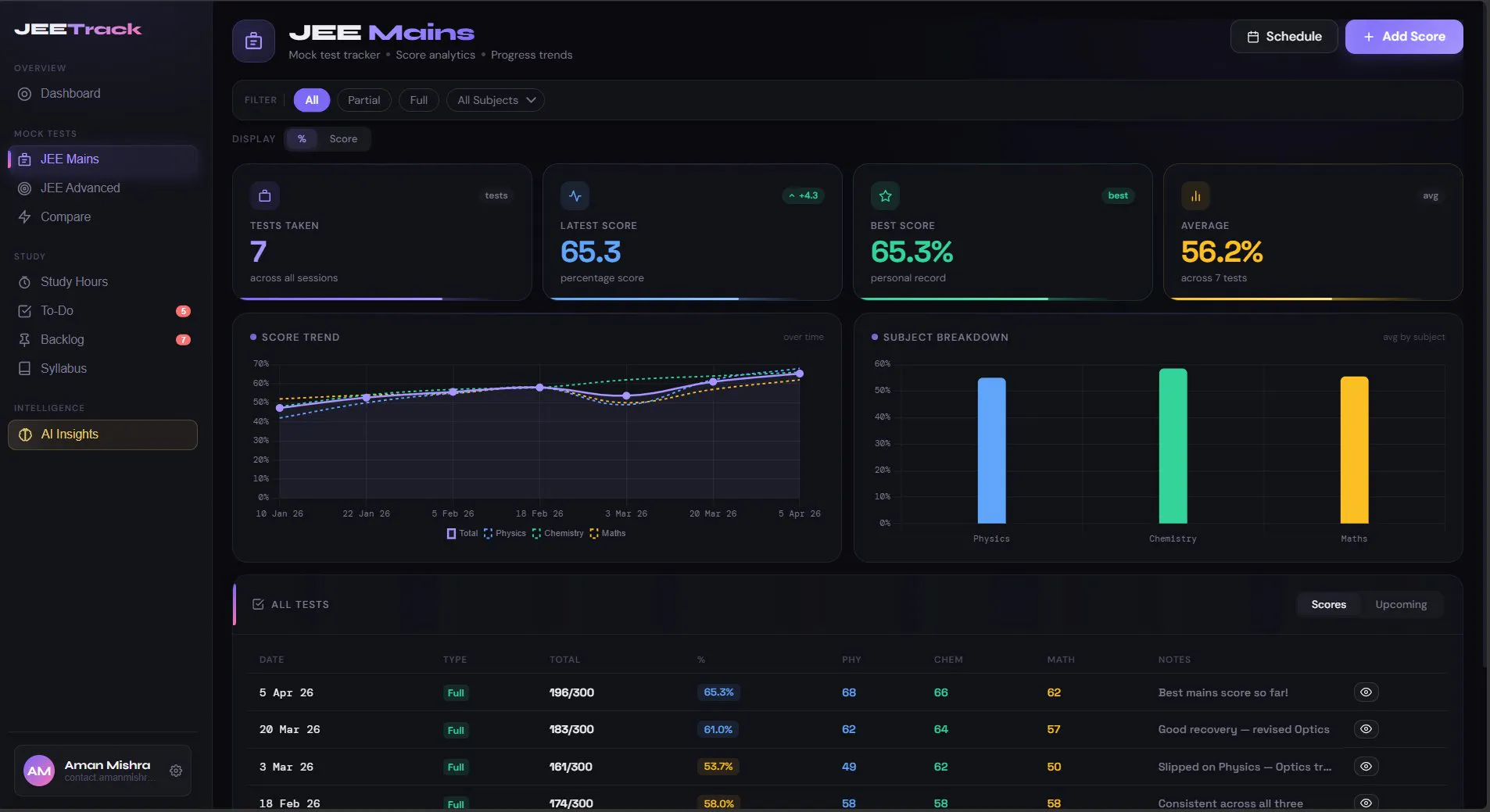Screen dimensions: 1490x812
Task: Open settings via the gear icon
Action: [x=176, y=771]
